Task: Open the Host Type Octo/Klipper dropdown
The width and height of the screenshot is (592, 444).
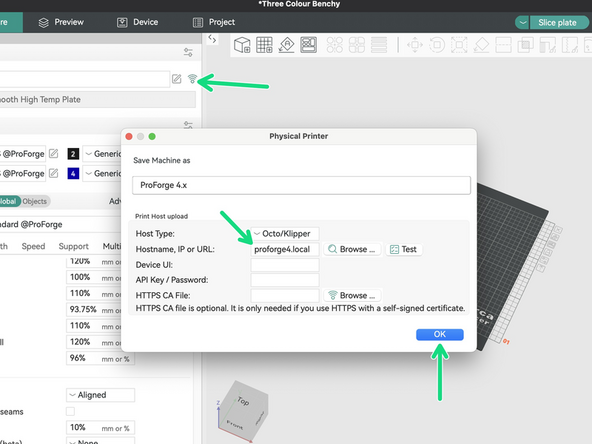Action: pos(285,234)
